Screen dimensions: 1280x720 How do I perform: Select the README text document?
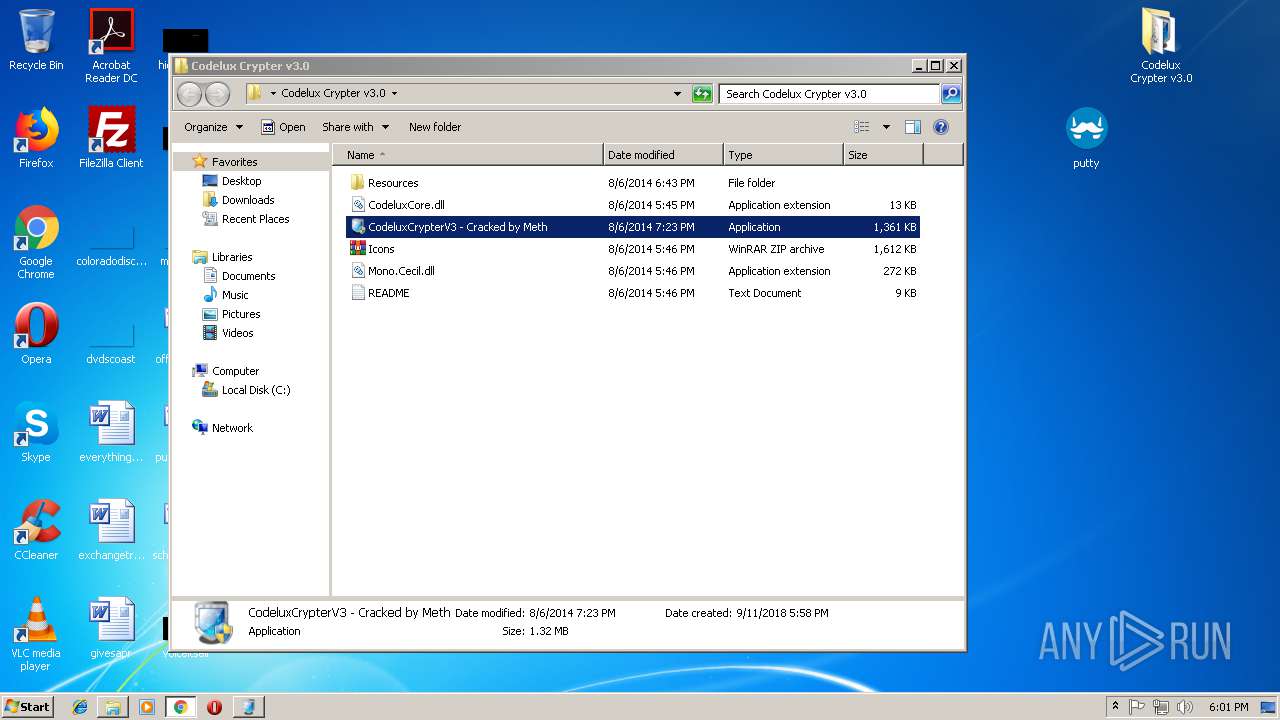[x=633, y=293]
